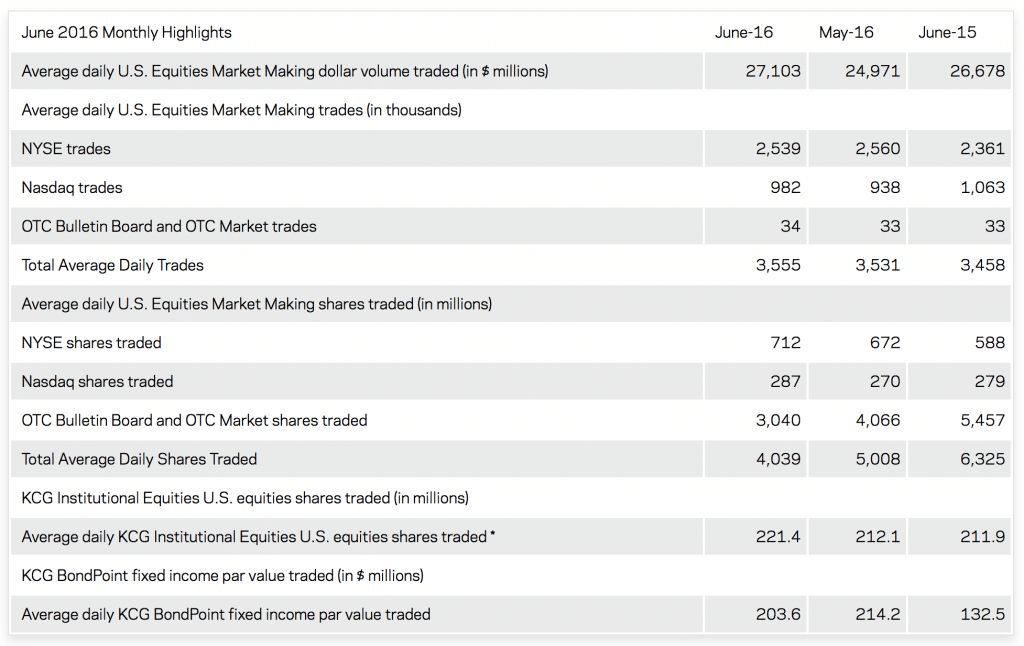Click the NYSE trades row label
This screenshot has height=646, width=1024.
66,149
